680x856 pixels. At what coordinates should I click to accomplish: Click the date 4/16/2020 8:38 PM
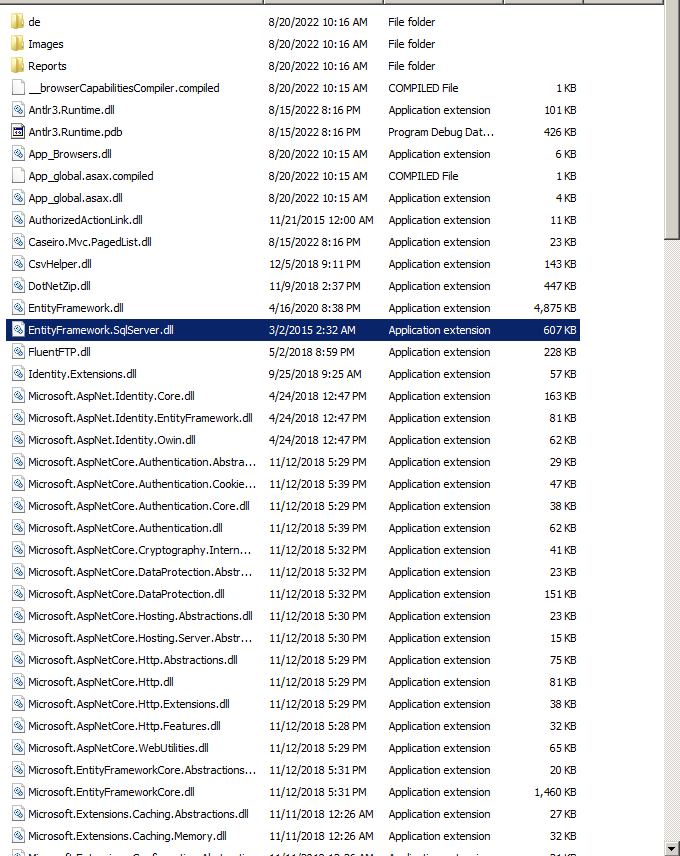point(314,308)
